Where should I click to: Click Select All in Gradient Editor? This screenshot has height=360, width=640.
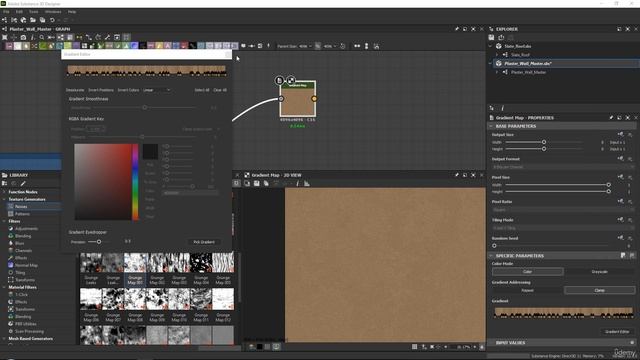tap(202, 90)
